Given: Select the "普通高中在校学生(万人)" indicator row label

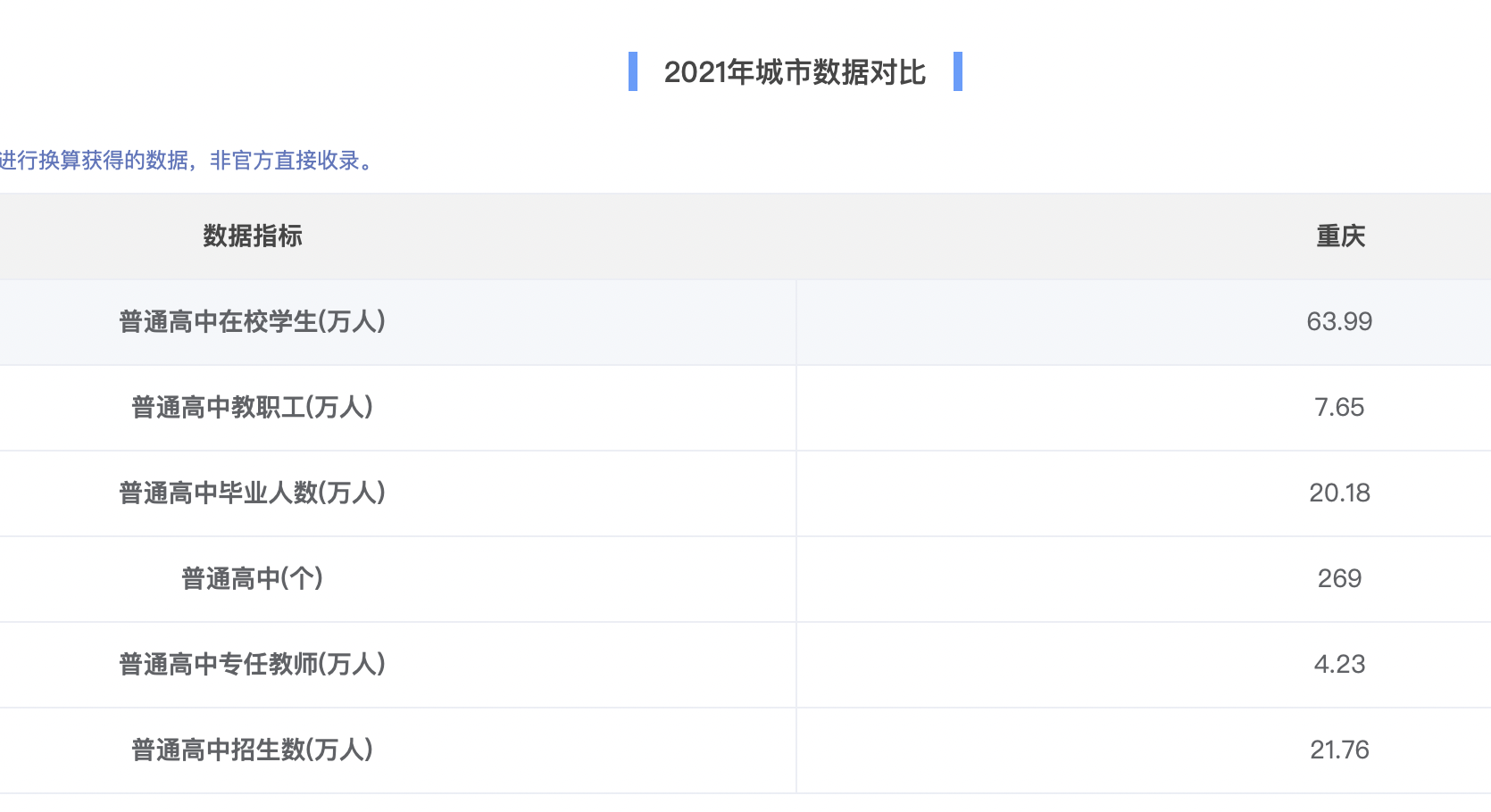Looking at the screenshot, I should (x=253, y=322).
